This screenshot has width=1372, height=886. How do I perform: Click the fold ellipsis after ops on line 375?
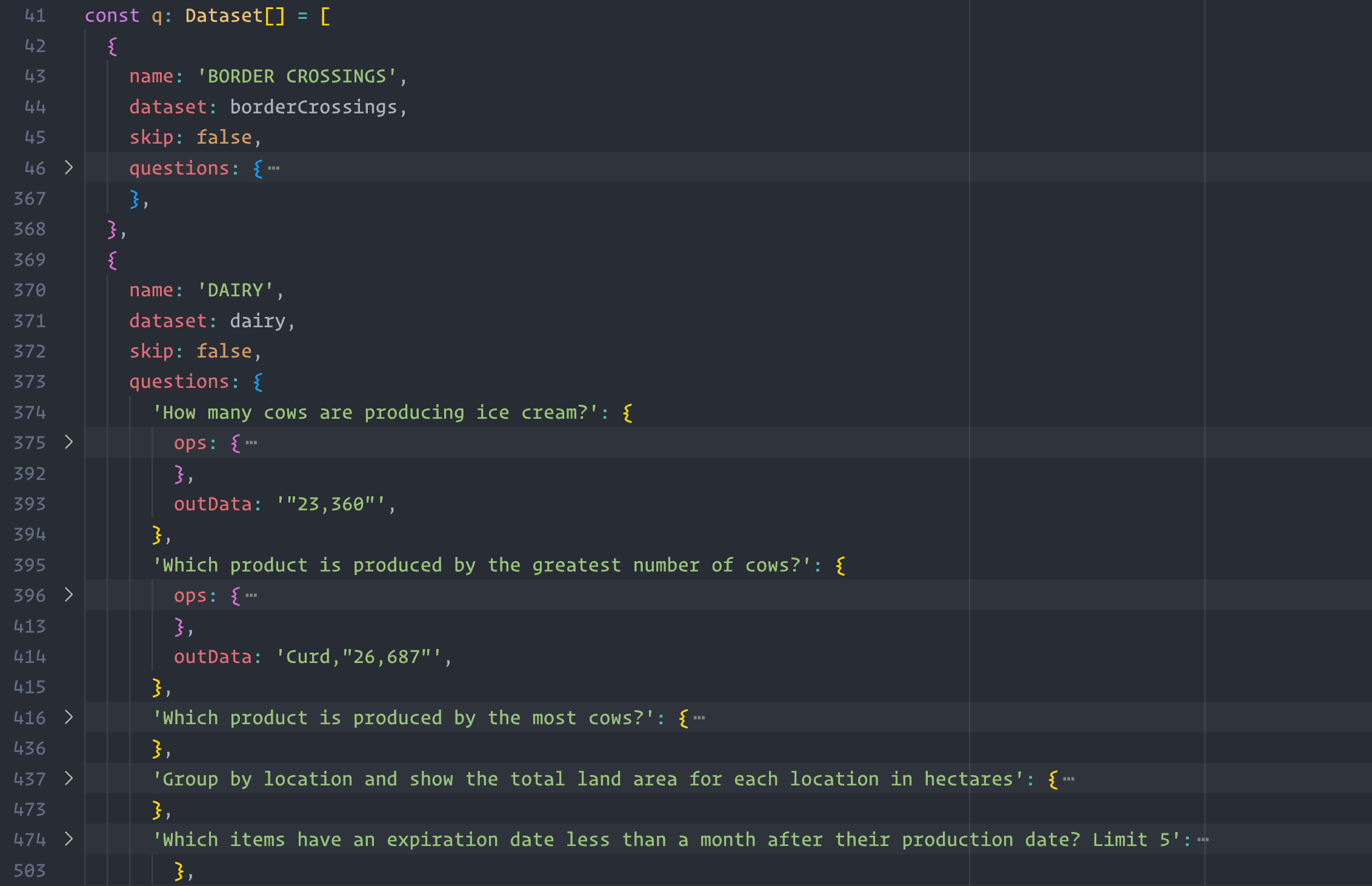[251, 443]
